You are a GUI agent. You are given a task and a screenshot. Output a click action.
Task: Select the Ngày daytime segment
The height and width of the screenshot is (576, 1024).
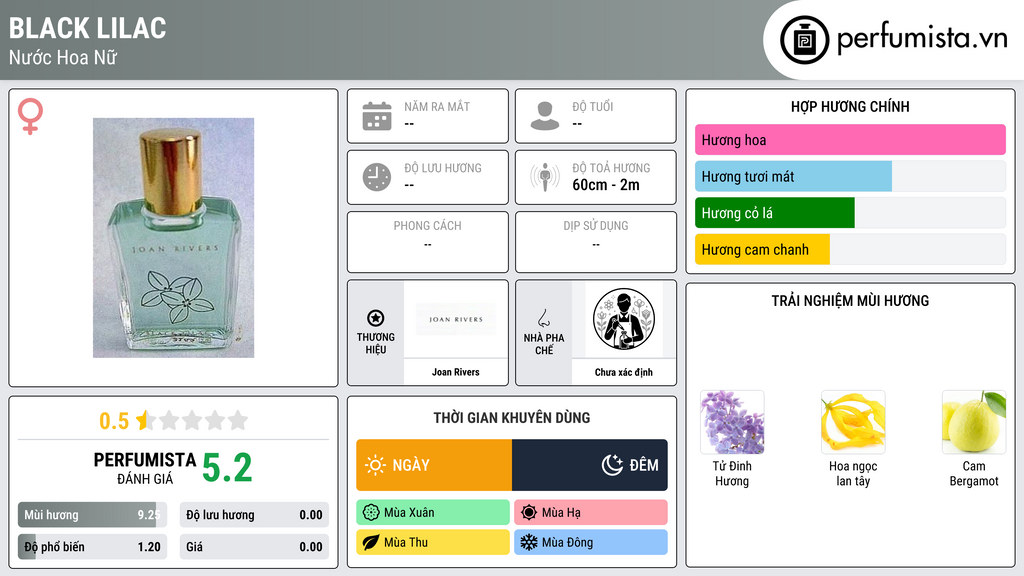pos(434,465)
